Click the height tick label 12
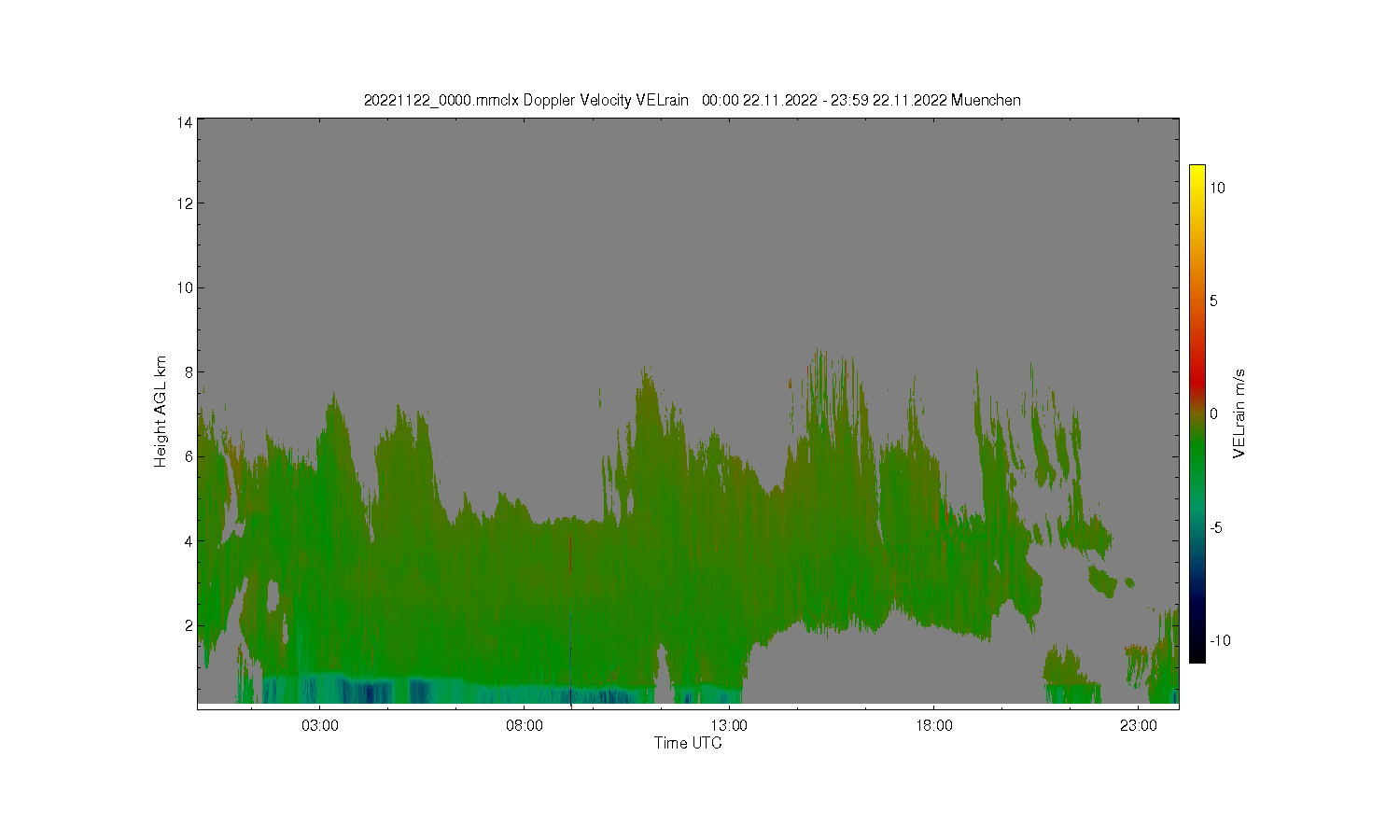 point(185,203)
